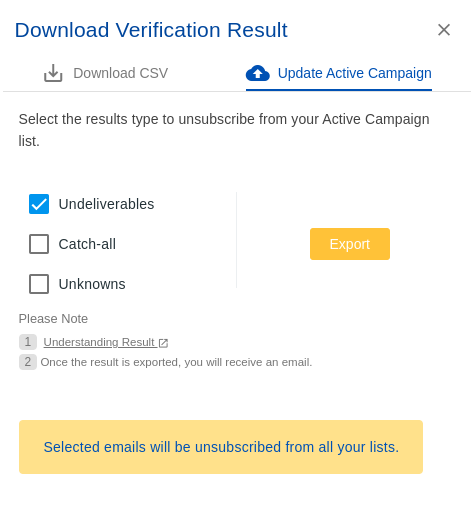
Task: Enable the Catch-all checkbox
Action: [39, 244]
